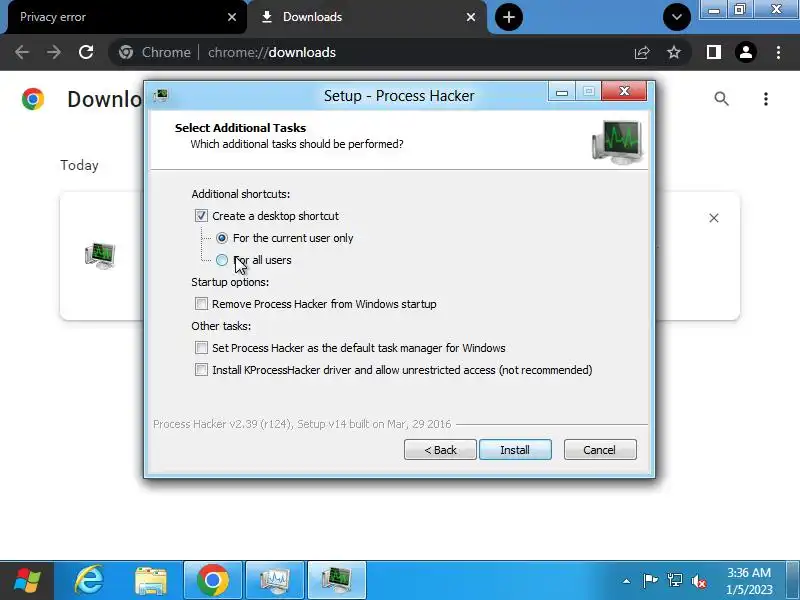Minimize the Process Hacker setup window
Screen dimensions: 800x600
point(562,92)
